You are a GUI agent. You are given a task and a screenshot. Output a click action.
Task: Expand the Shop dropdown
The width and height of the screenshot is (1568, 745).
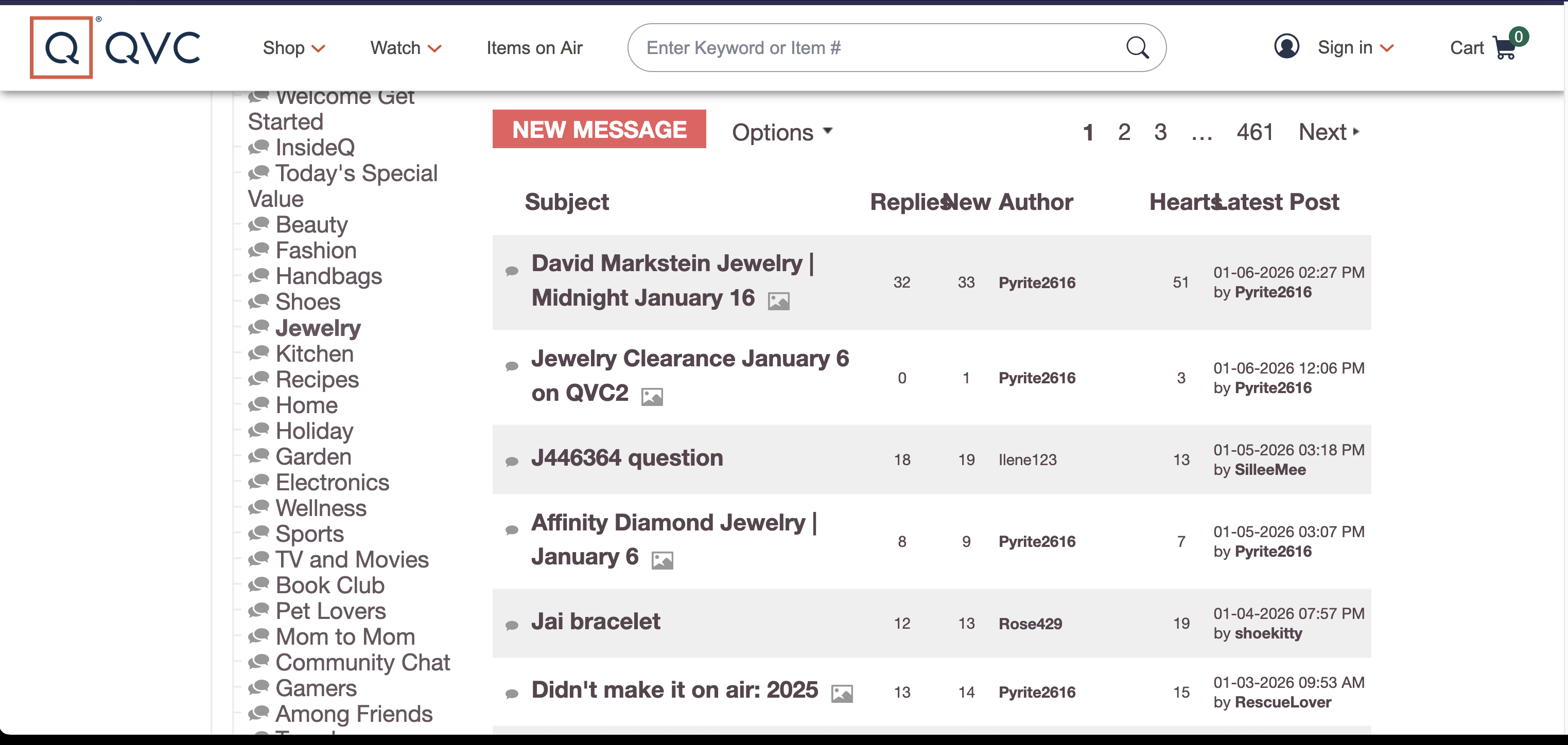tap(294, 47)
